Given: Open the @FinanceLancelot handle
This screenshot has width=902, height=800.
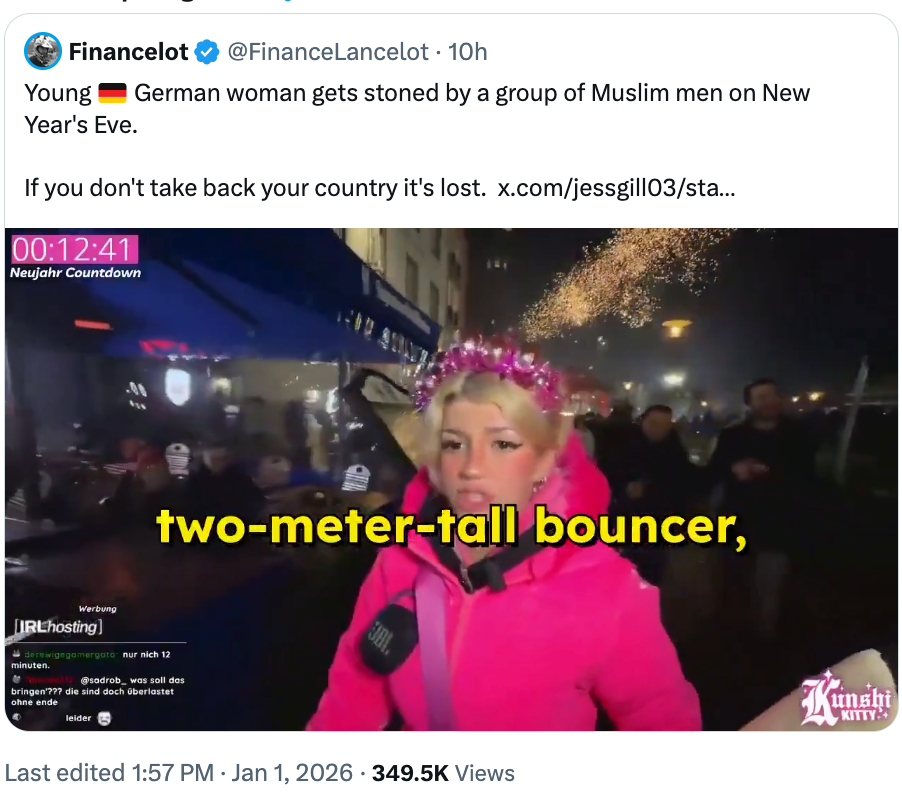Looking at the screenshot, I should point(329,52).
